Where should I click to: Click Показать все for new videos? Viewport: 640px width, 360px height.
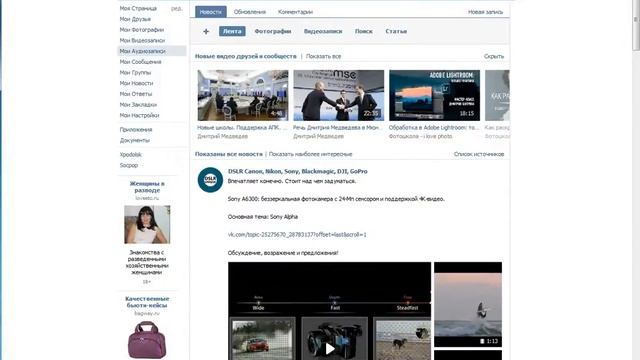pos(323,56)
